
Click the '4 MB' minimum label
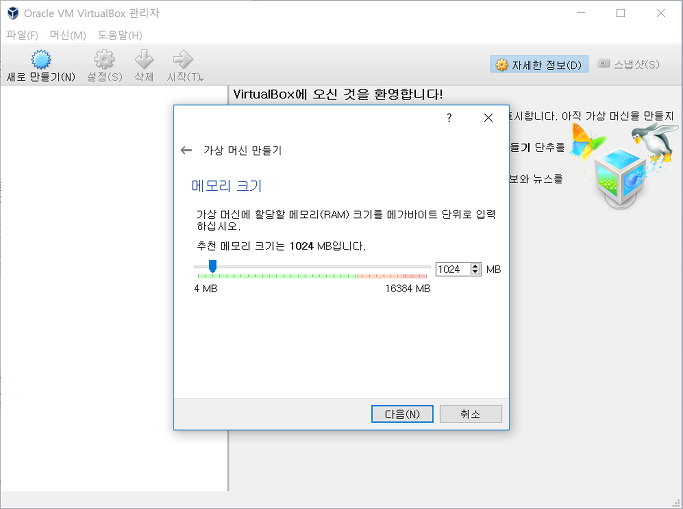(206, 288)
